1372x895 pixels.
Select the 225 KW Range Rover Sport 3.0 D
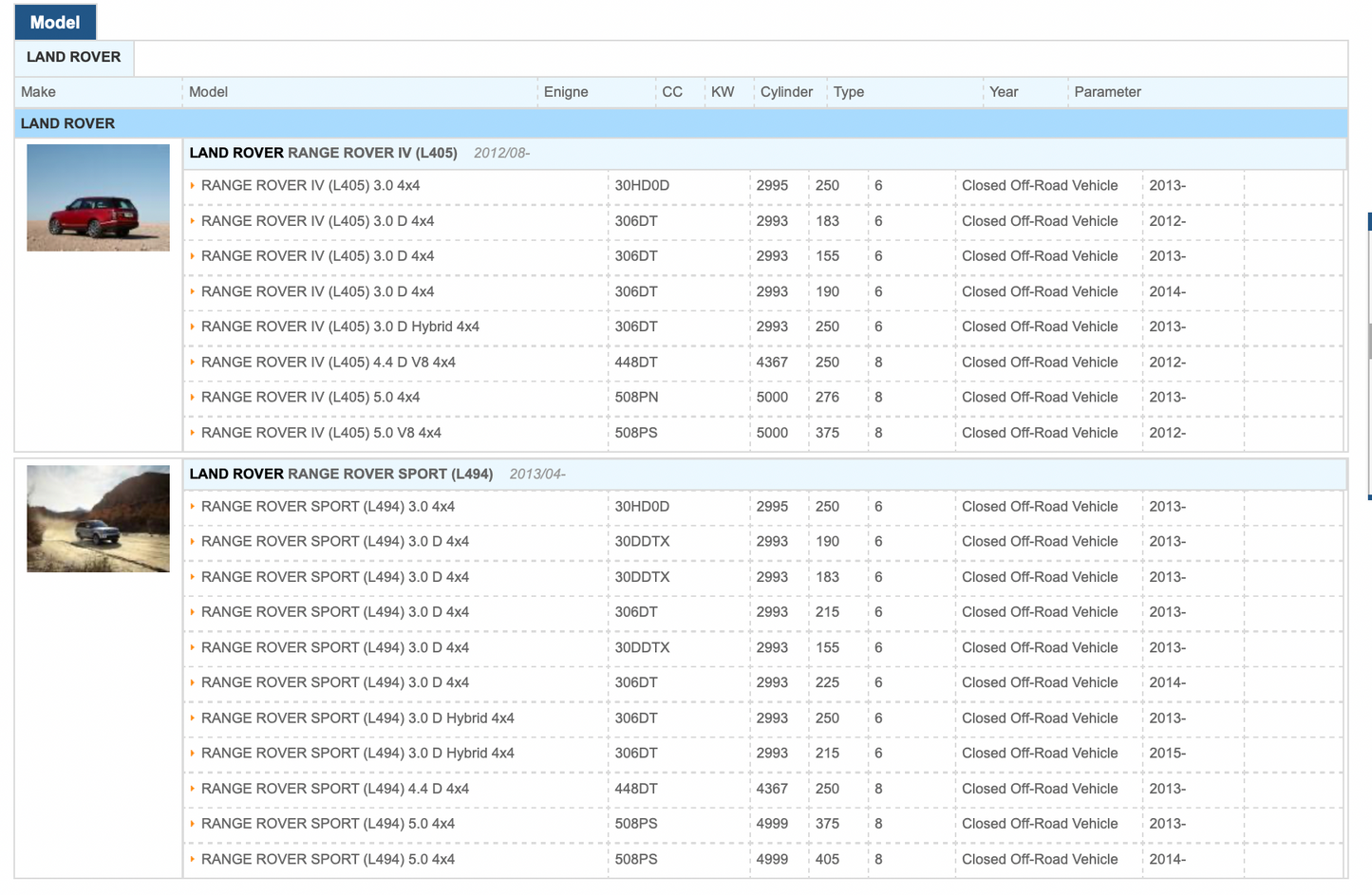[334, 682]
